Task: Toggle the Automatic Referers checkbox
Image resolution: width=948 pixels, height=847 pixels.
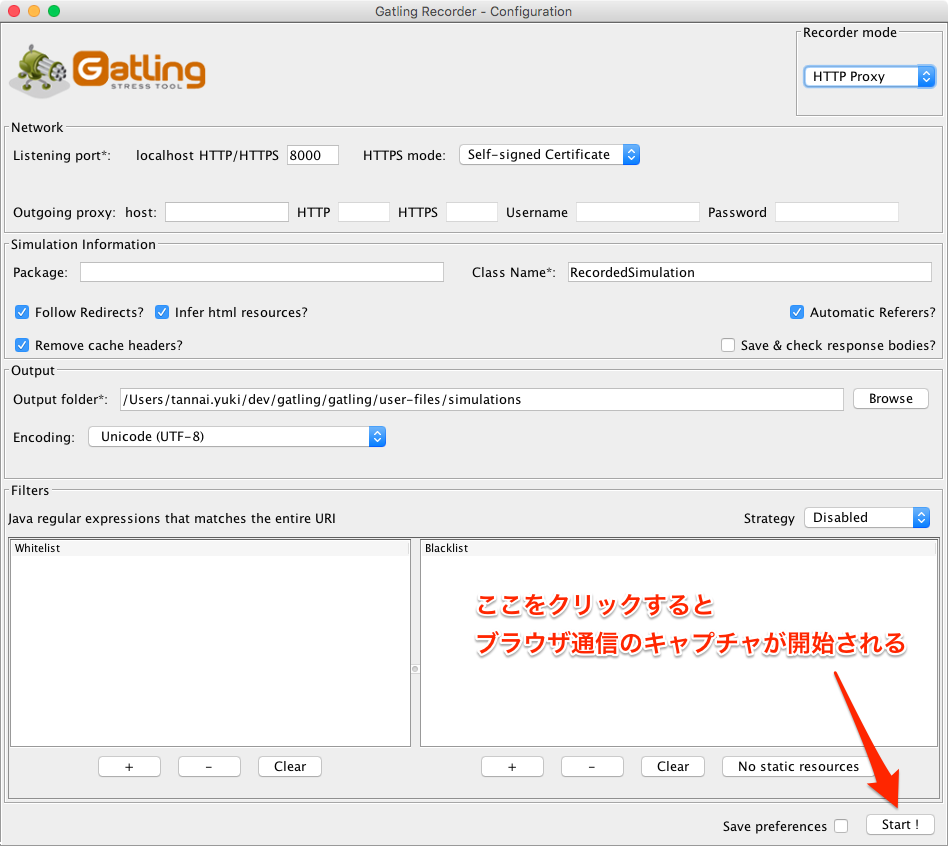Action: tap(797, 312)
